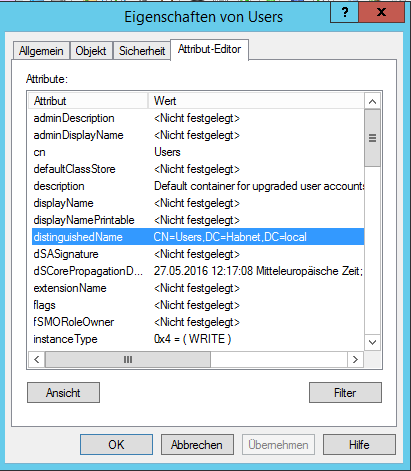Click the vertical scrollbar thumb
This screenshot has width=411, height=471.
pyautogui.click(x=372, y=138)
